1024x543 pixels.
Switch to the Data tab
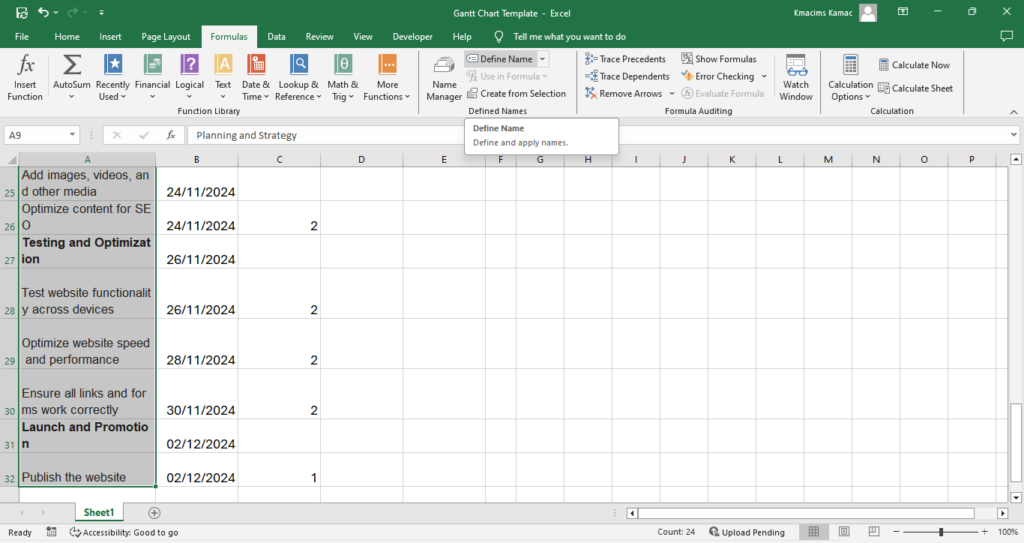coord(276,37)
